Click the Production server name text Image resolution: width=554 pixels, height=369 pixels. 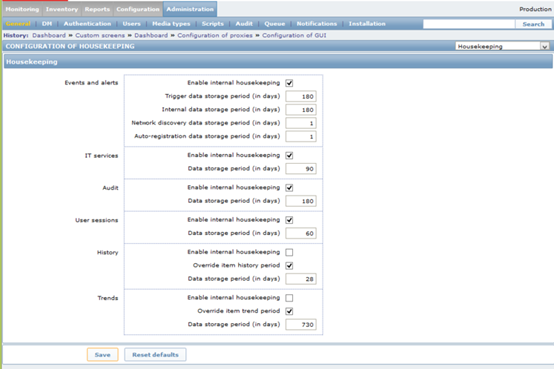pyautogui.click(x=535, y=9)
